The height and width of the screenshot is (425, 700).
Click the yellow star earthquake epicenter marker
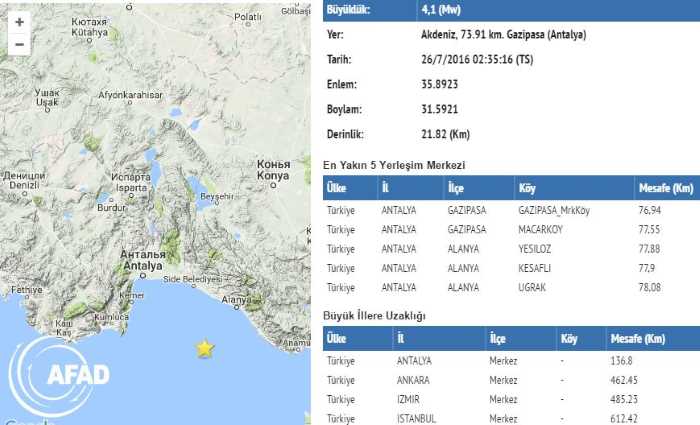tap(205, 348)
